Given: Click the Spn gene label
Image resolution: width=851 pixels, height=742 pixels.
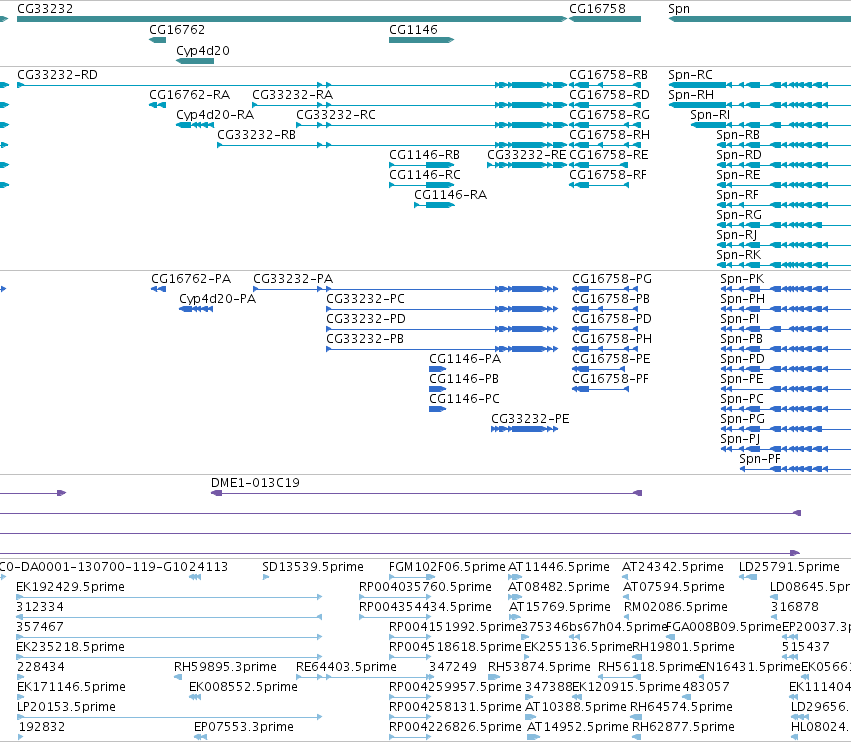Looking at the screenshot, I should (679, 9).
